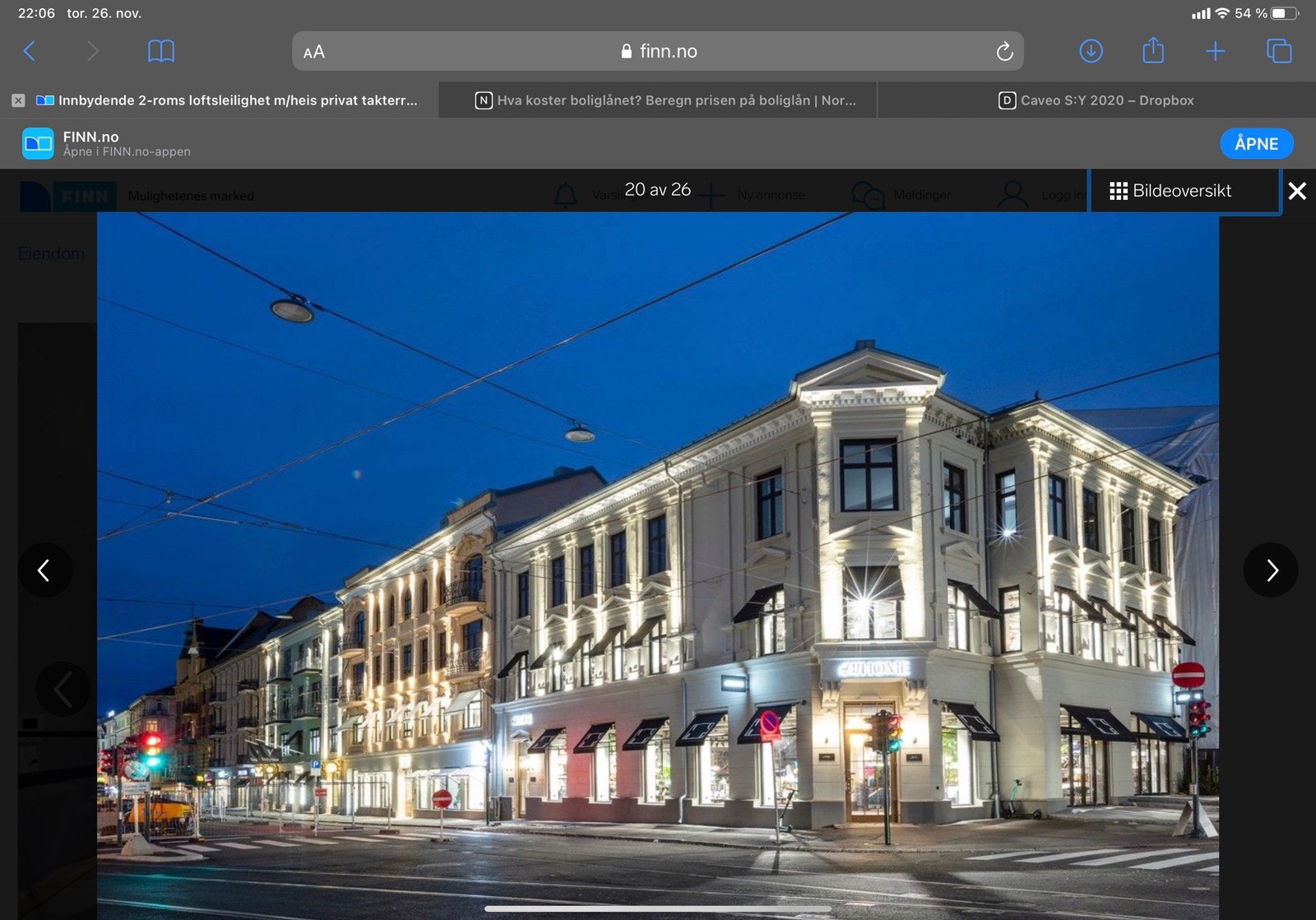Open the AA reader text size menu
Image resolution: width=1316 pixels, height=920 pixels.
point(314,52)
